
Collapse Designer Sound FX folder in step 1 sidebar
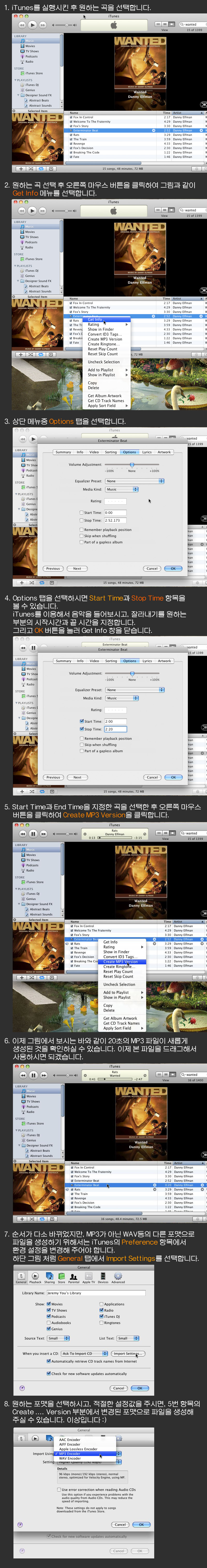(18, 95)
